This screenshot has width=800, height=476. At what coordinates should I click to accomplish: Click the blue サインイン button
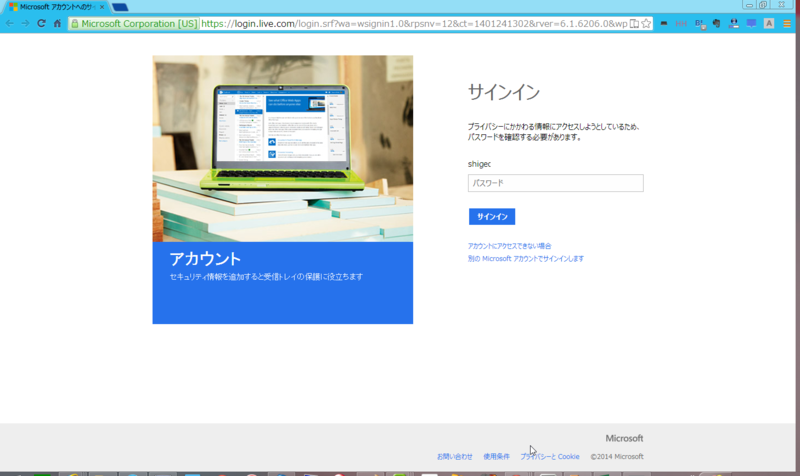coord(492,216)
